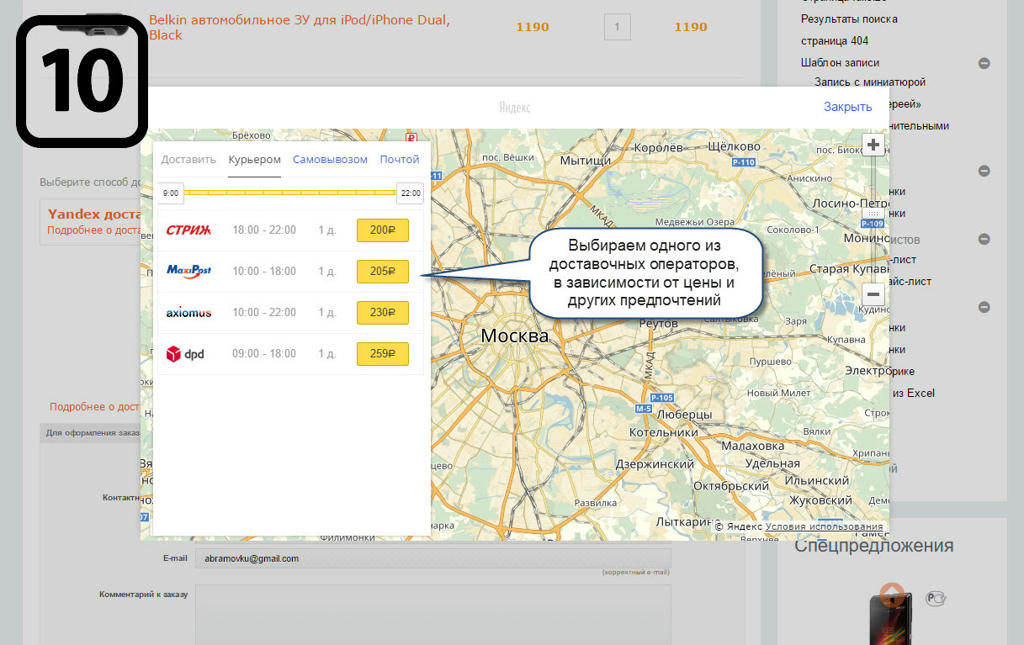This screenshot has width=1024, height=645.
Task: Click the orange scroll-to-top arrow icon
Action: [891, 595]
